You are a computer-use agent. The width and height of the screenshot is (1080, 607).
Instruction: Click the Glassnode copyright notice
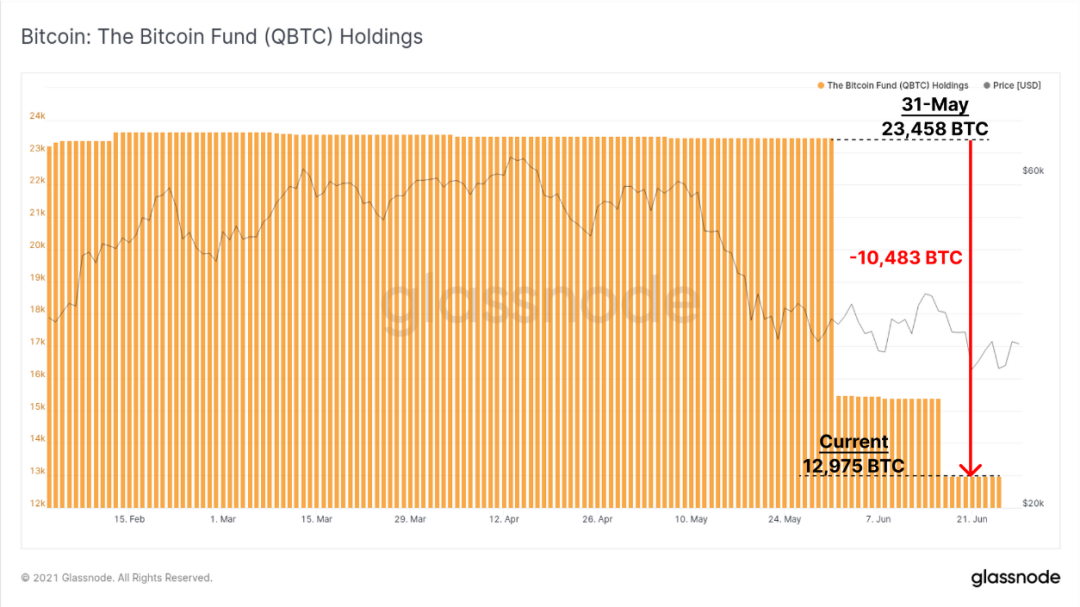[x=116, y=577]
